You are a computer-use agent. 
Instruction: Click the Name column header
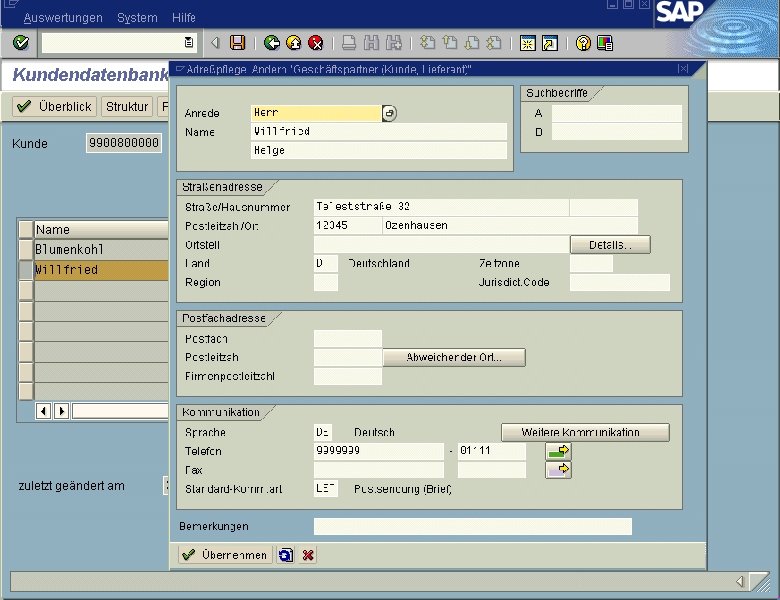tap(101, 229)
